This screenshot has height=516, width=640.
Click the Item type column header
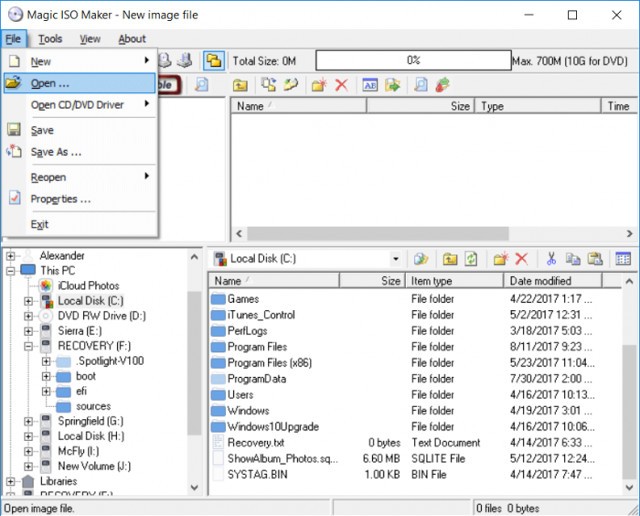[x=454, y=282]
